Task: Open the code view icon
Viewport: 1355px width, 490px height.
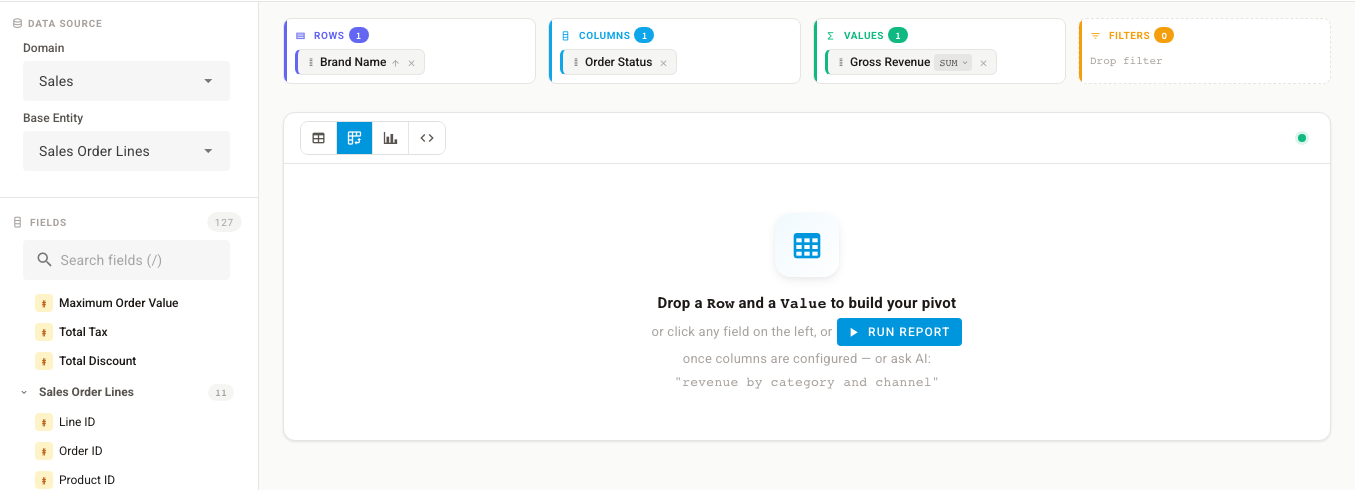Action: click(x=427, y=138)
